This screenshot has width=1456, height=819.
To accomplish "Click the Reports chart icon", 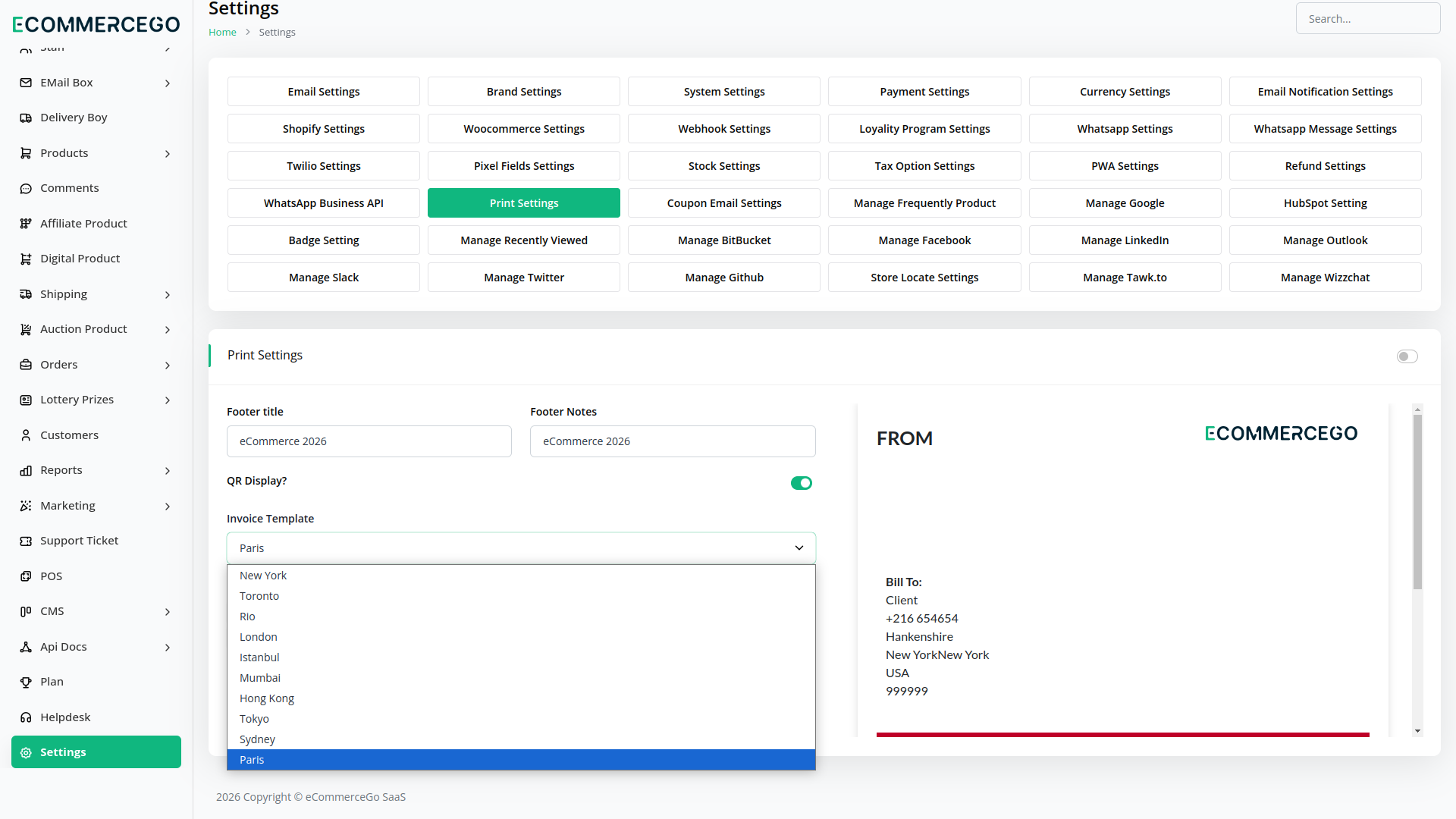I will click(26, 470).
